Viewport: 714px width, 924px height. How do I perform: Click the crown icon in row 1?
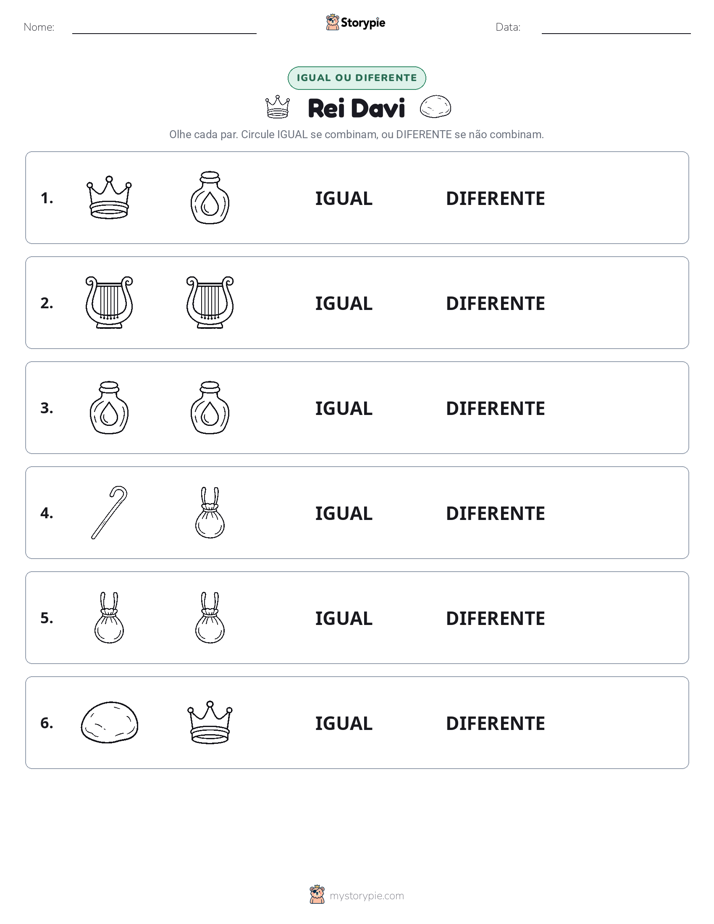point(109,197)
